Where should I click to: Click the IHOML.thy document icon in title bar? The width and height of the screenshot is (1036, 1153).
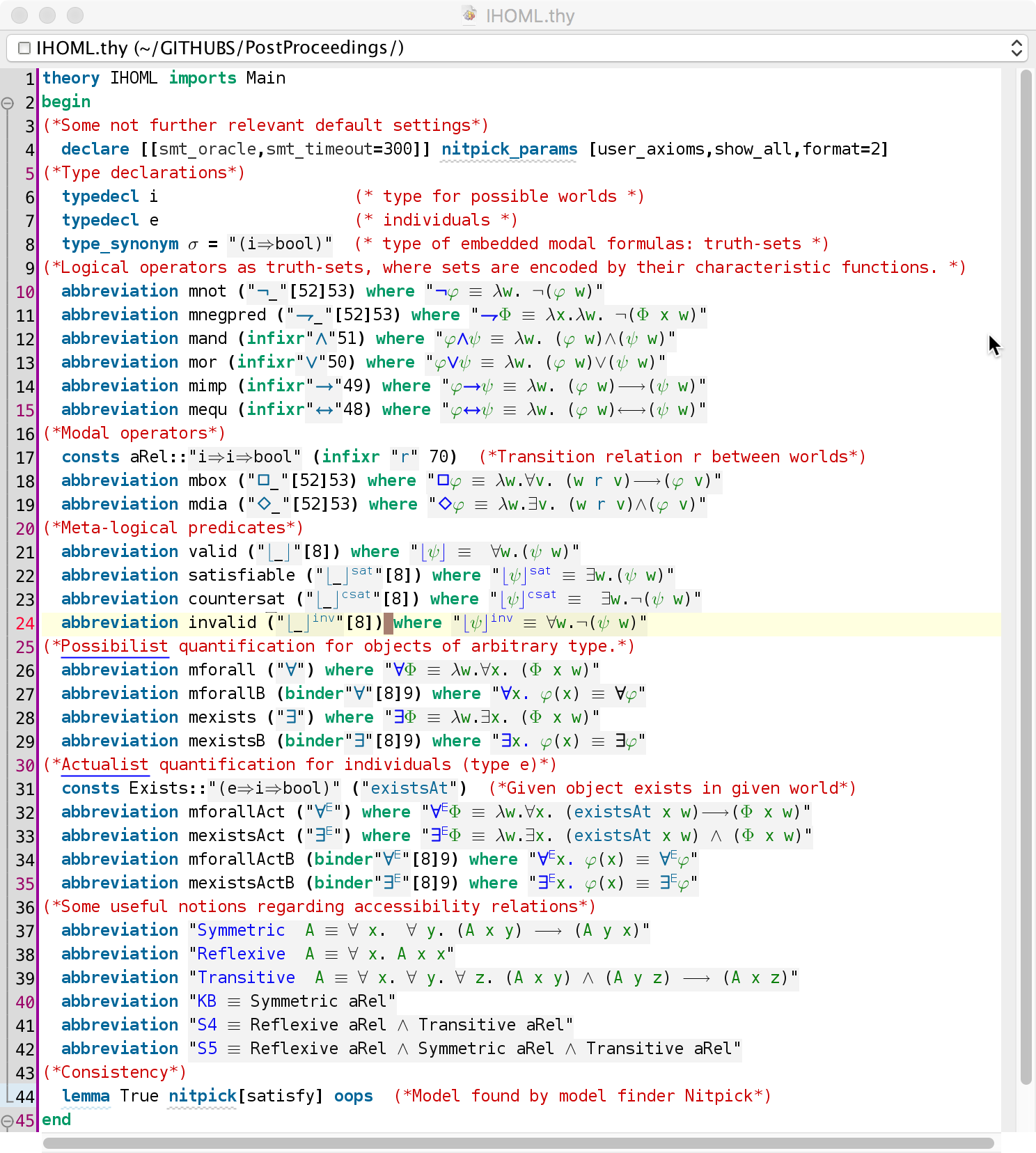(470, 15)
